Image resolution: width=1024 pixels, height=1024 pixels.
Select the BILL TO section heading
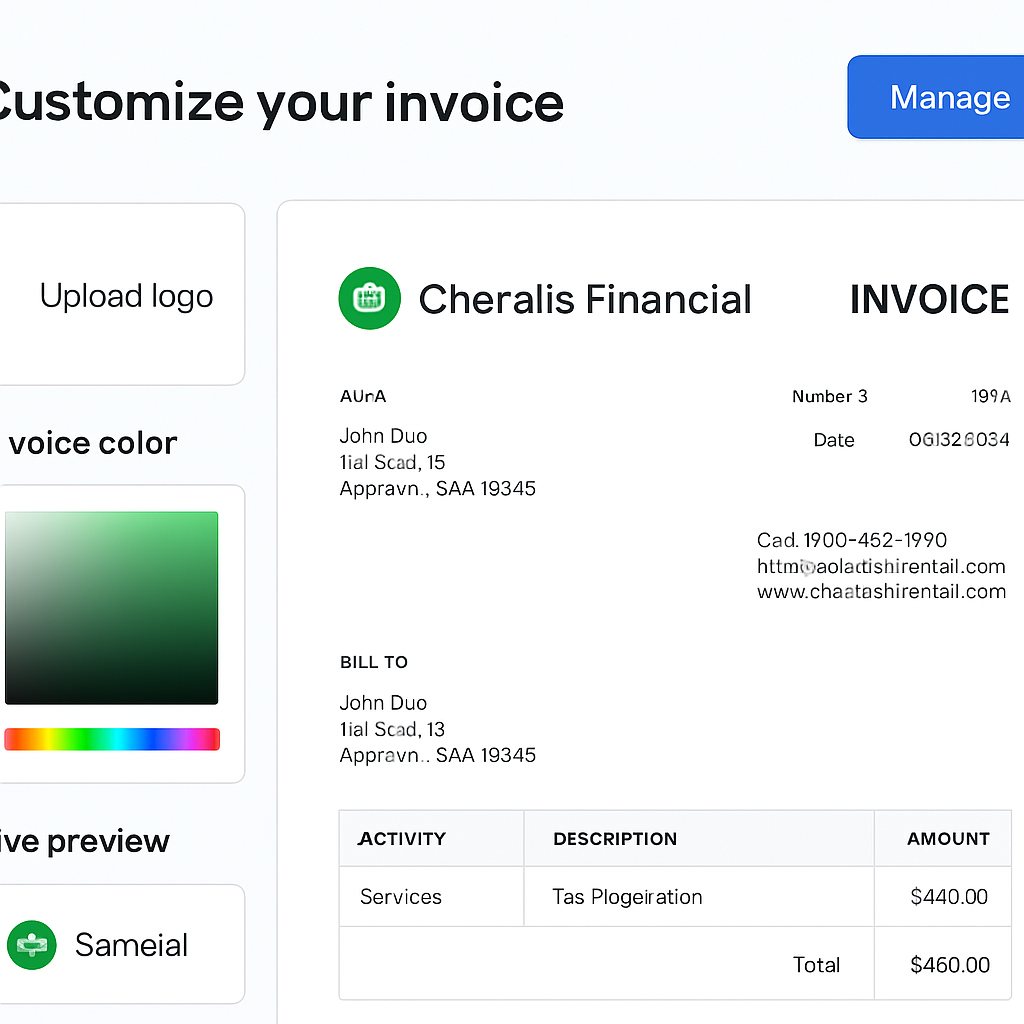tap(374, 662)
